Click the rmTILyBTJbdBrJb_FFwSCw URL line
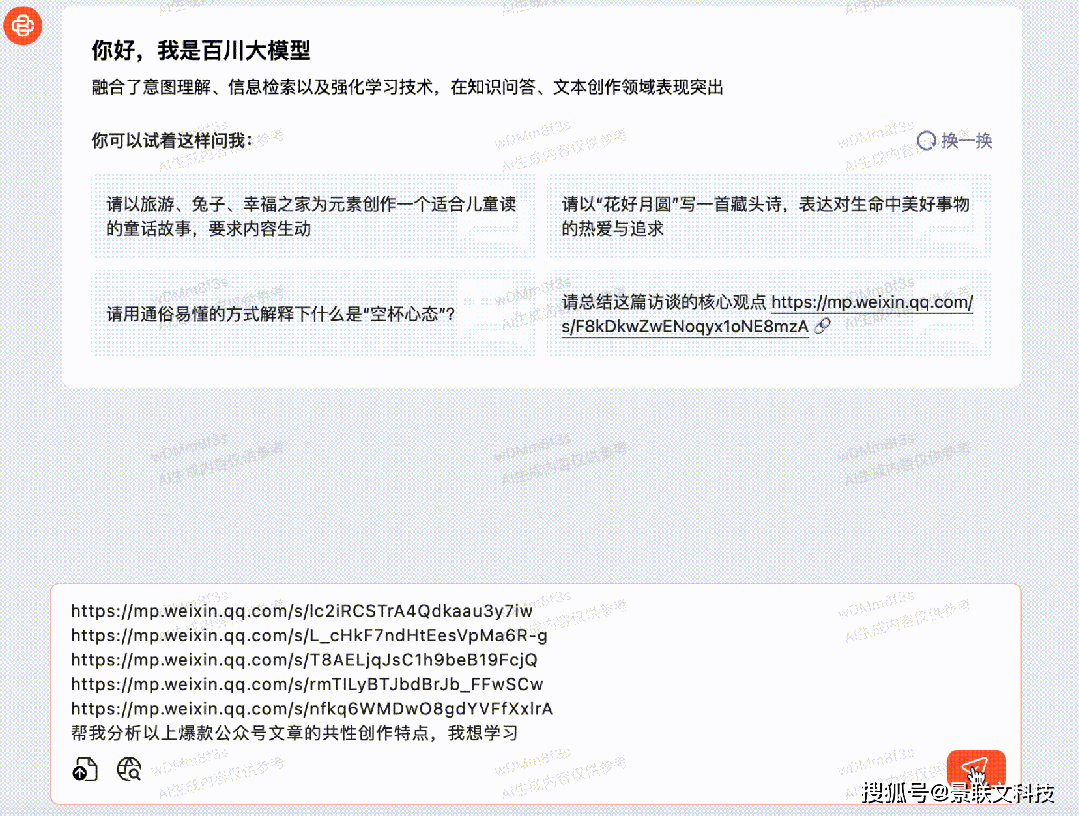This screenshot has height=816, width=1079. pos(307,685)
